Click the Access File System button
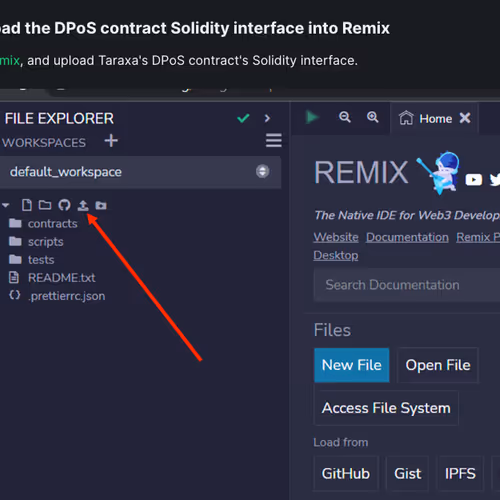Screen dimensions: 500x500 tap(386, 408)
